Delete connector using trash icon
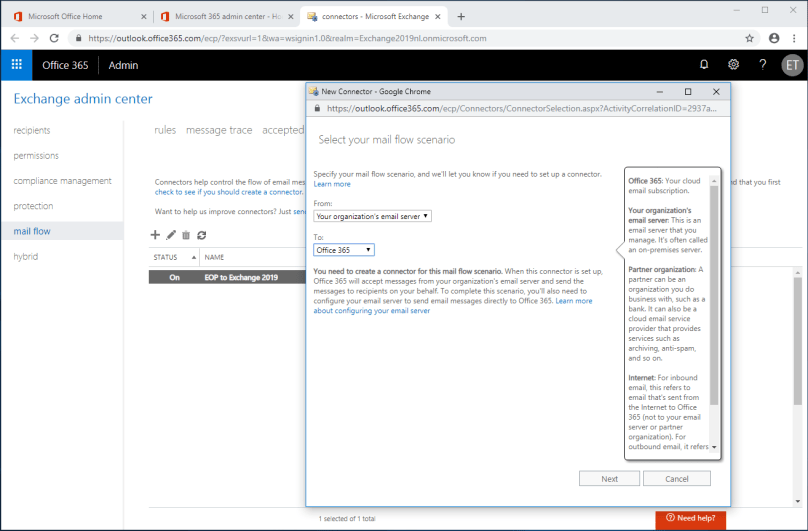Screen dimensions: 808x531 [186, 234]
